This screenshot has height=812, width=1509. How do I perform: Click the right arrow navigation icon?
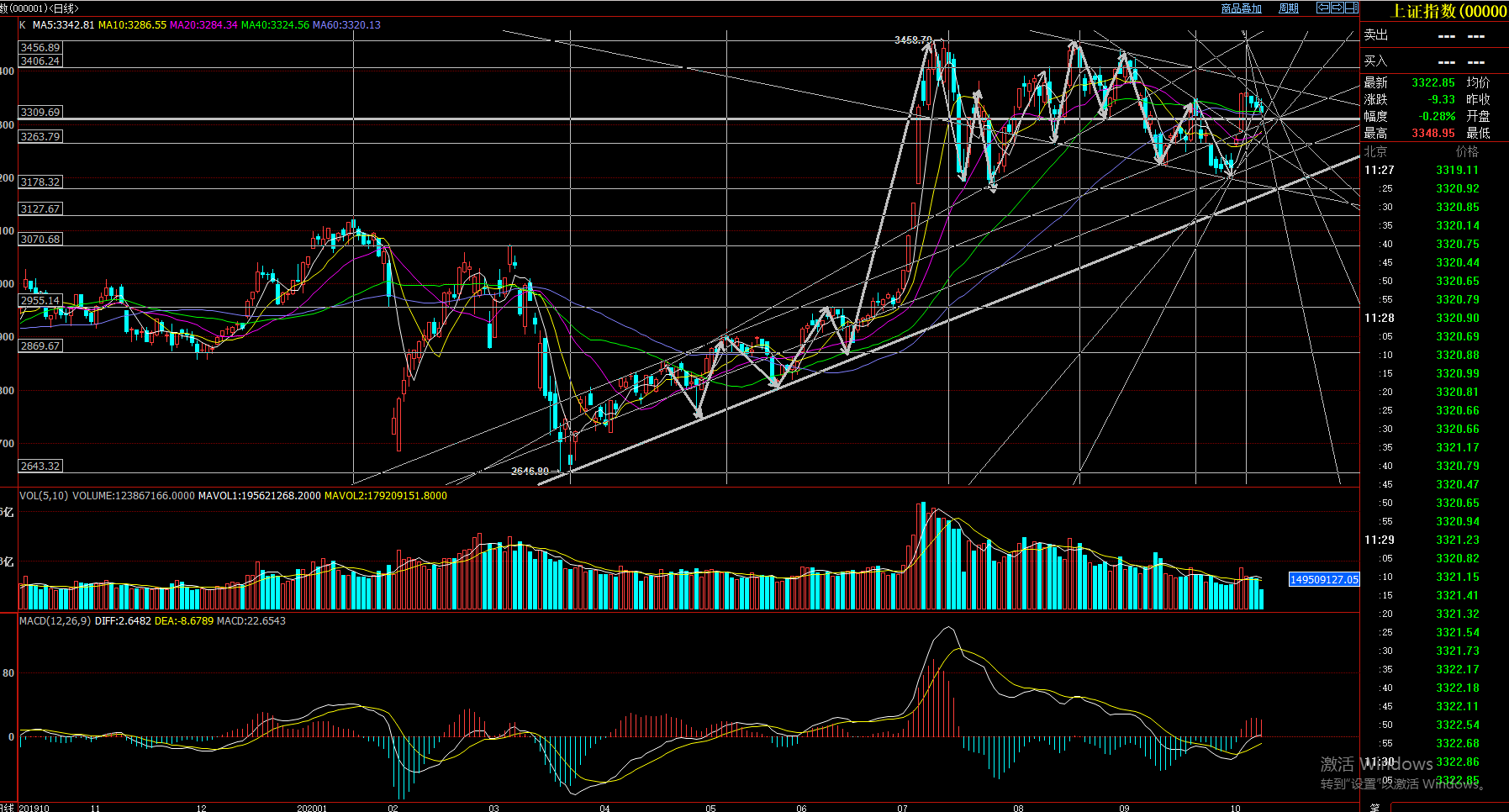click(1337, 8)
